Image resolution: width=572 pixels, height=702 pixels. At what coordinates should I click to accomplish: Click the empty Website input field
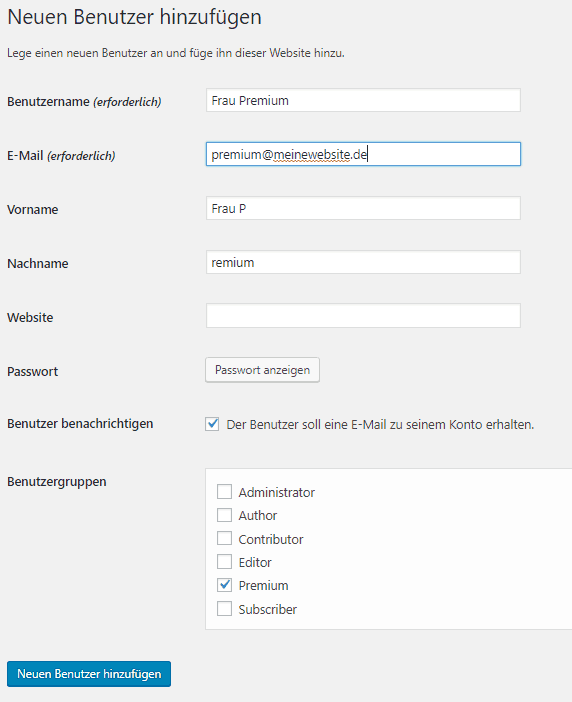click(x=363, y=316)
